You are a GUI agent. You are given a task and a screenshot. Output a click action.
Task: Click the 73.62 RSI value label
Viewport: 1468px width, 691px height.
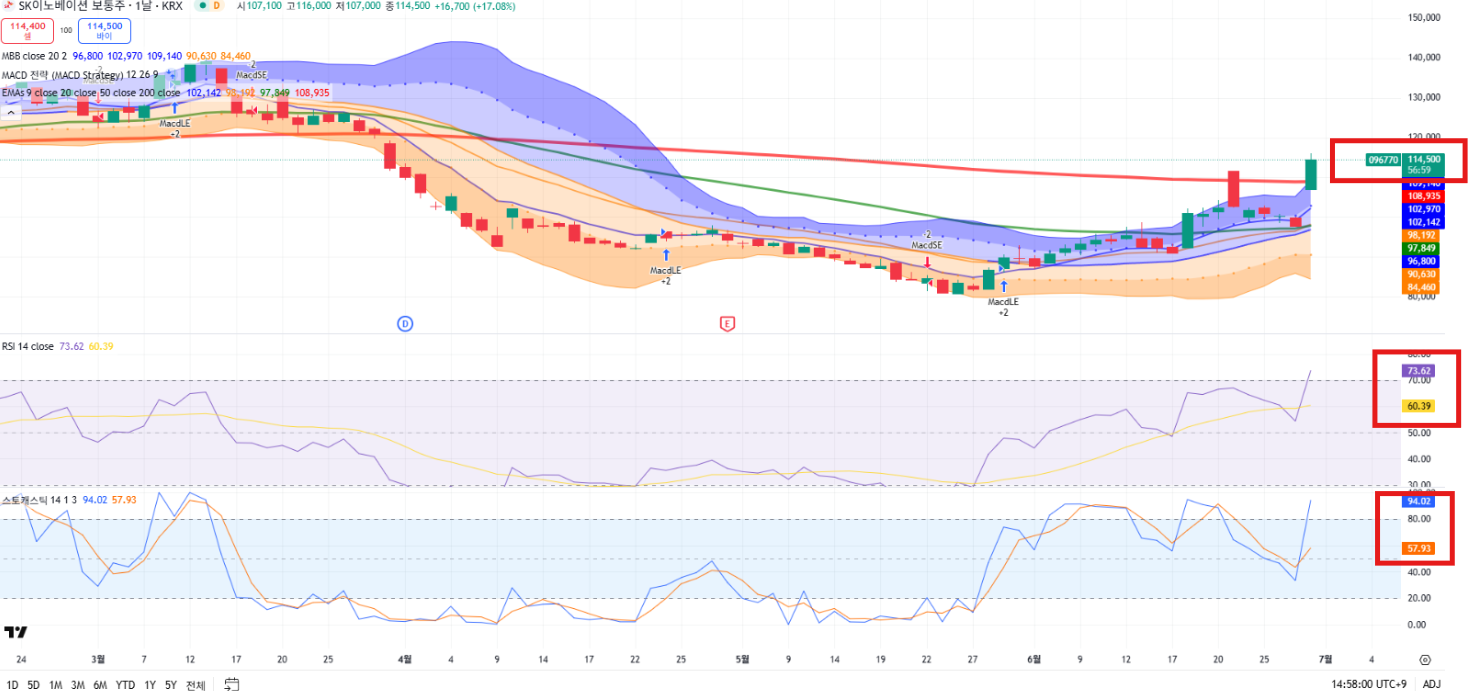[x=1420, y=370]
